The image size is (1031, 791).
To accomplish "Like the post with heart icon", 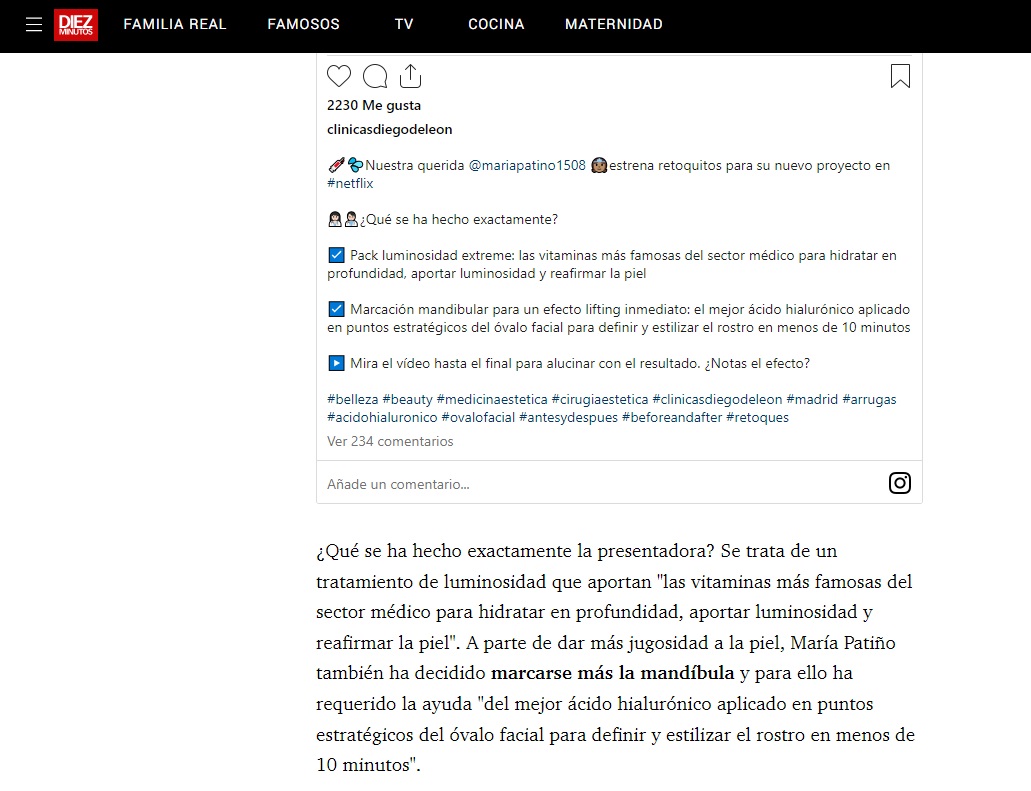I will tap(339, 76).
